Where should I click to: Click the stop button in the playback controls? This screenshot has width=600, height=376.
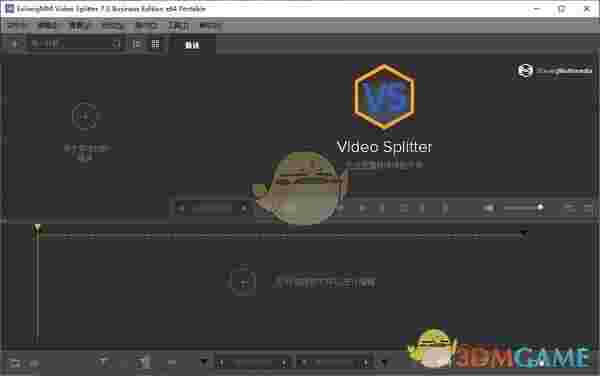click(403, 208)
